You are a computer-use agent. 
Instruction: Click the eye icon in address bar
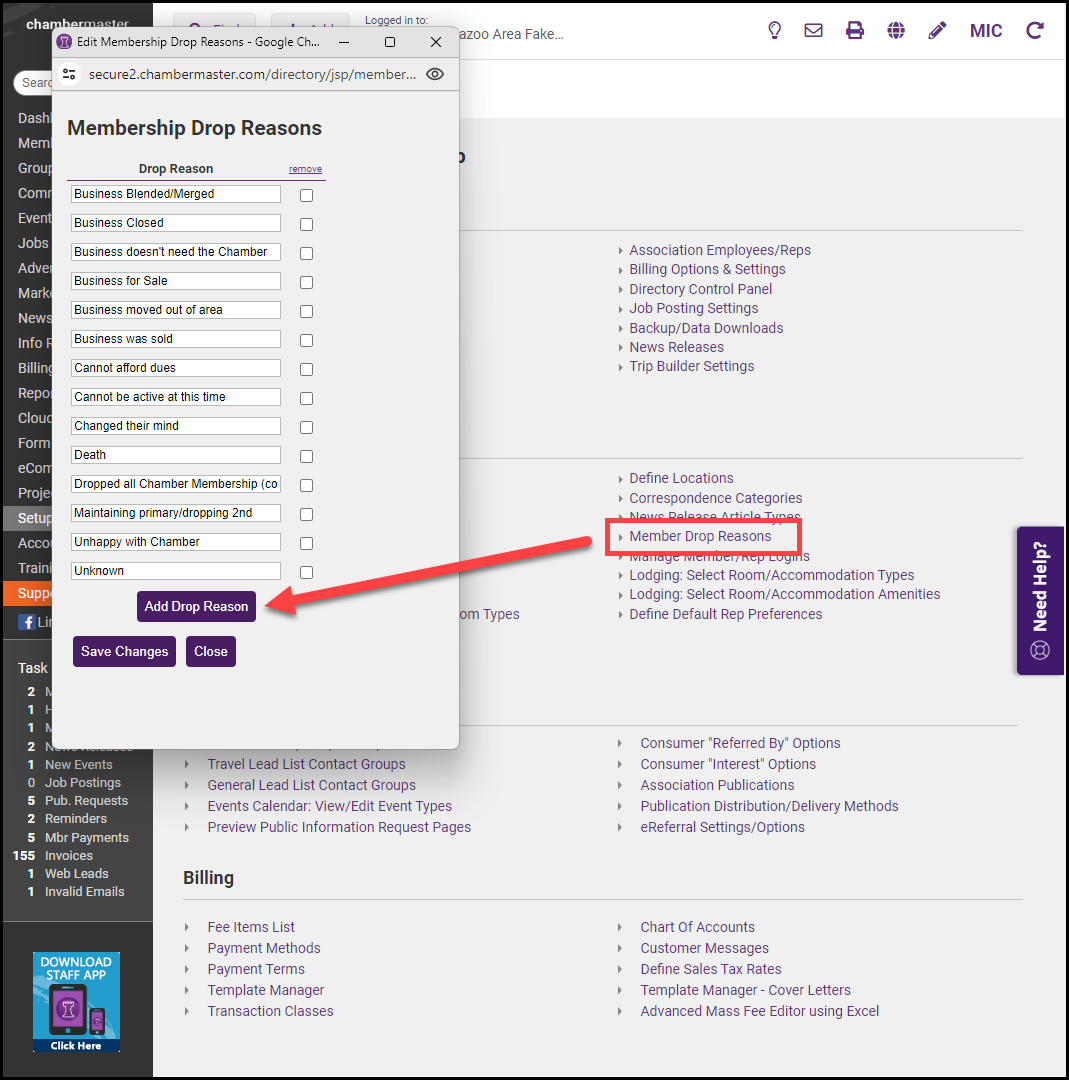(435, 74)
